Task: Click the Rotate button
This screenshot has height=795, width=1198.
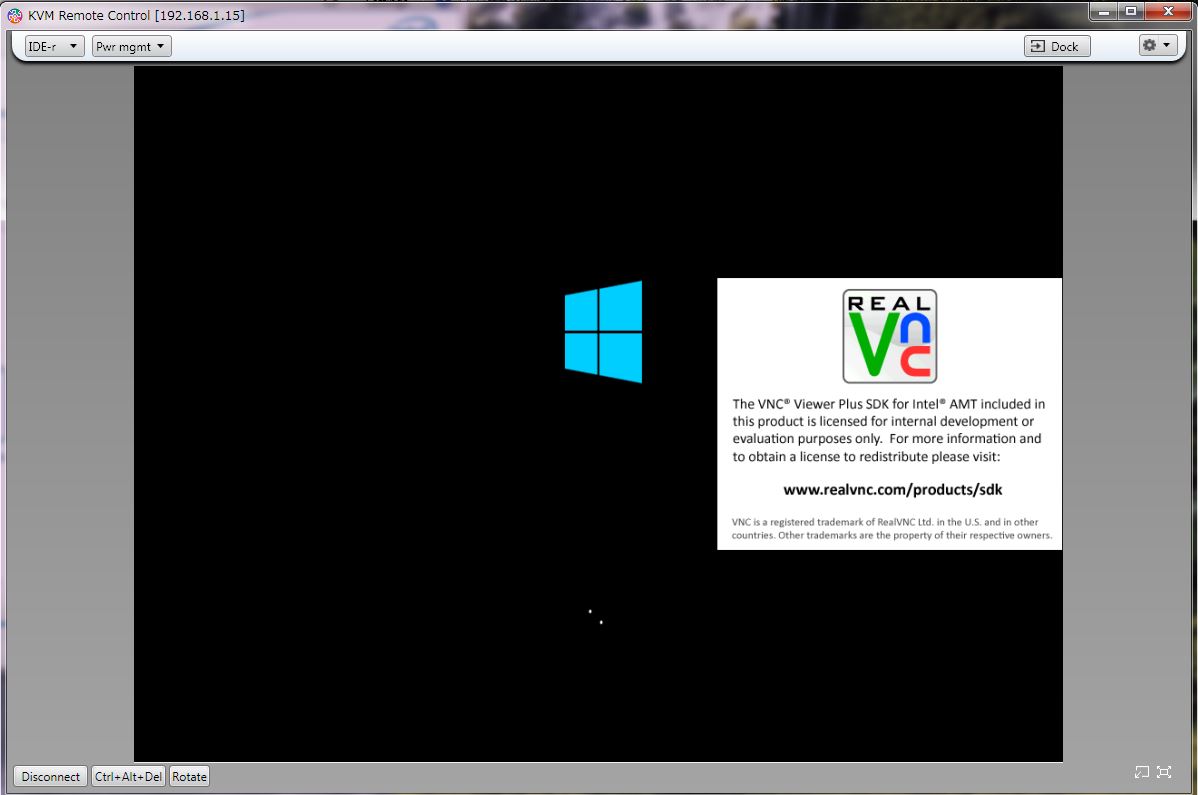Action: point(189,777)
